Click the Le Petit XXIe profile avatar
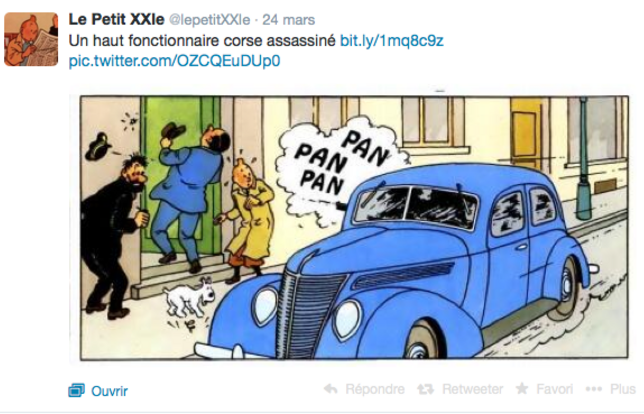The height and width of the screenshot is (414, 644). pyautogui.click(x=31, y=39)
